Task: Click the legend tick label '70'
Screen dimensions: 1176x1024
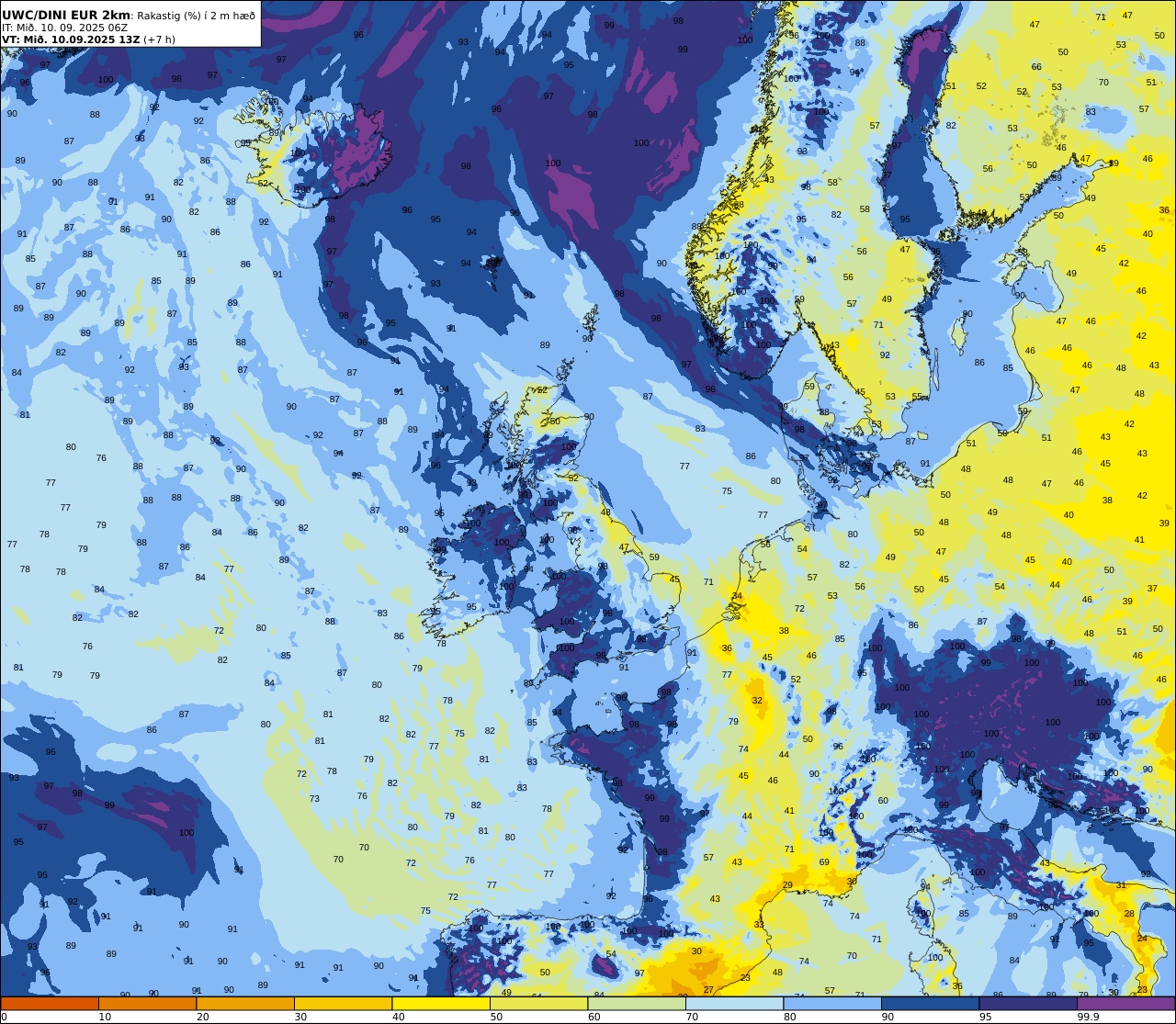Action: (x=692, y=1017)
